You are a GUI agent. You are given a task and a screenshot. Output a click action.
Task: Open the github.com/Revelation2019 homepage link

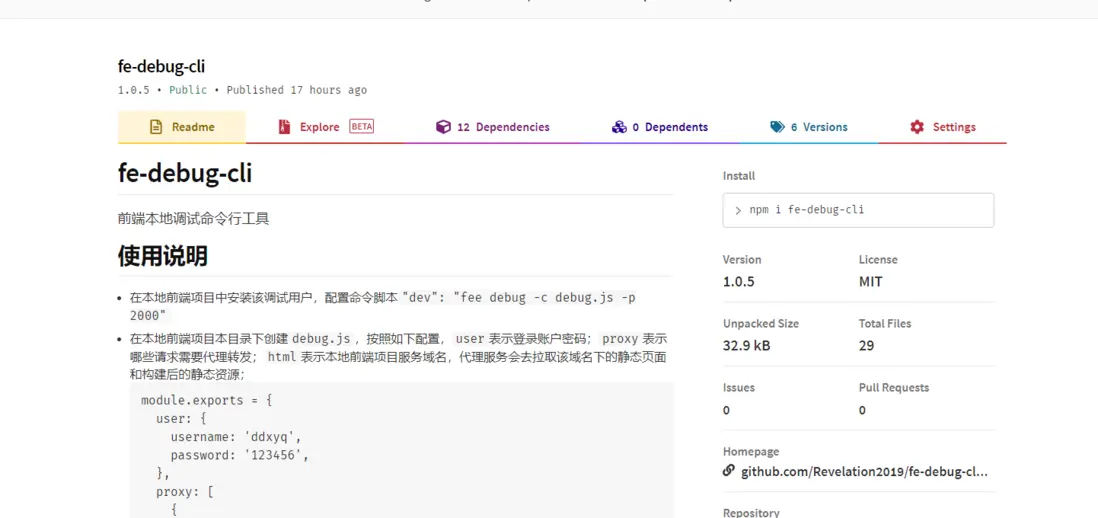pyautogui.click(x=864, y=472)
